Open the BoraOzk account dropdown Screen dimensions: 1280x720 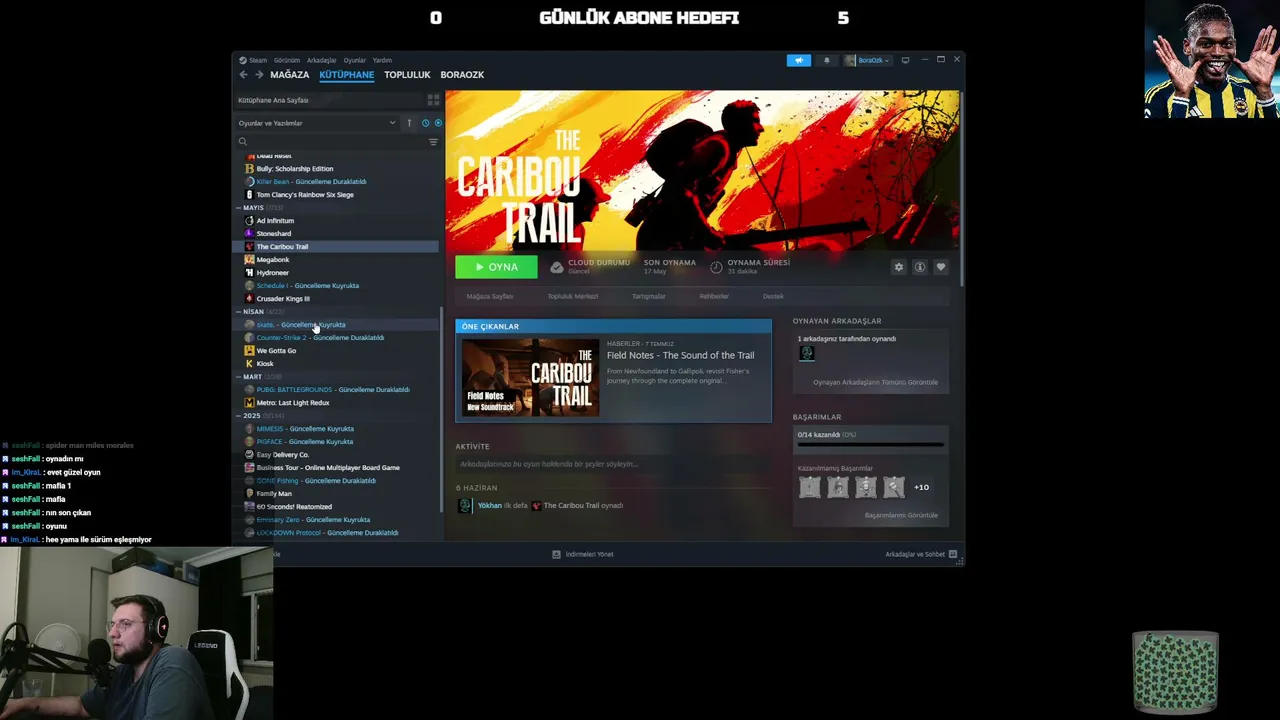866,60
